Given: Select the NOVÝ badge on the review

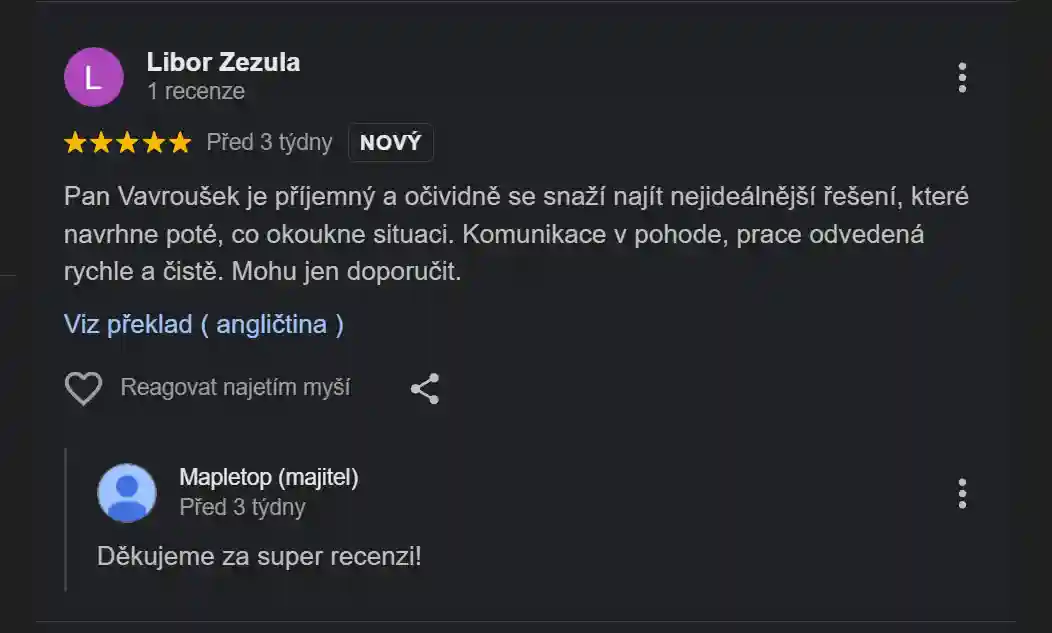Looking at the screenshot, I should point(390,142).
